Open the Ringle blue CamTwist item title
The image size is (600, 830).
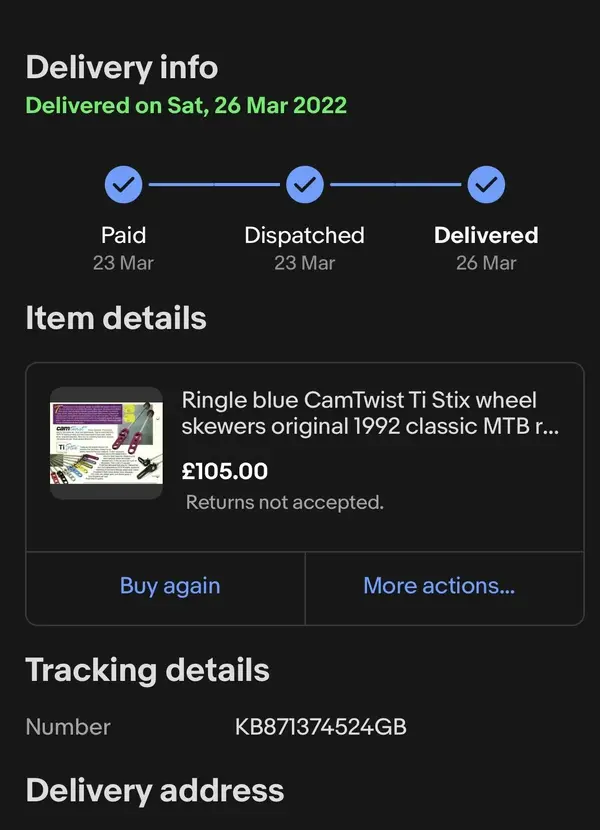370,413
